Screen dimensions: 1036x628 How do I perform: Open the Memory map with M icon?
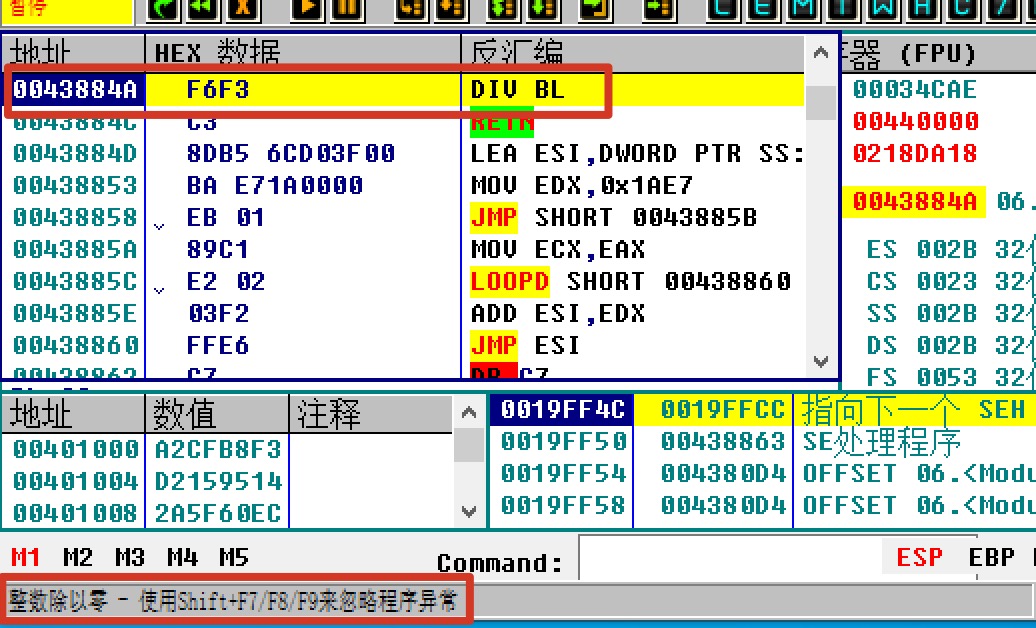click(x=804, y=9)
